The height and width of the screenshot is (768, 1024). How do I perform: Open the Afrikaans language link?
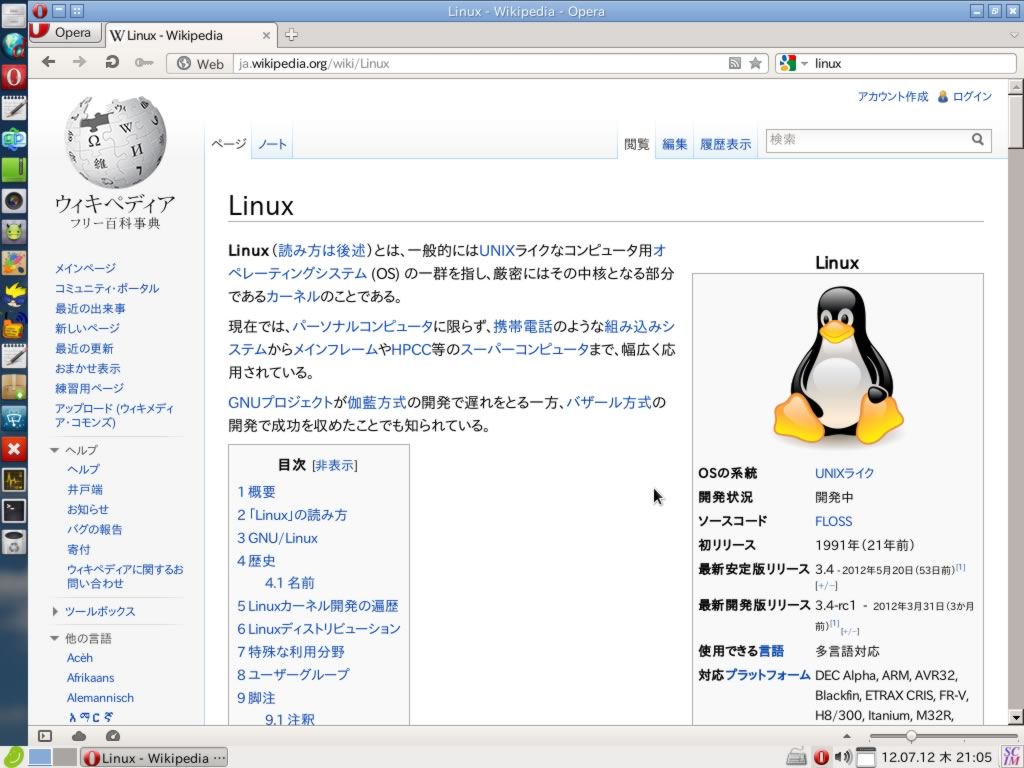pos(90,677)
